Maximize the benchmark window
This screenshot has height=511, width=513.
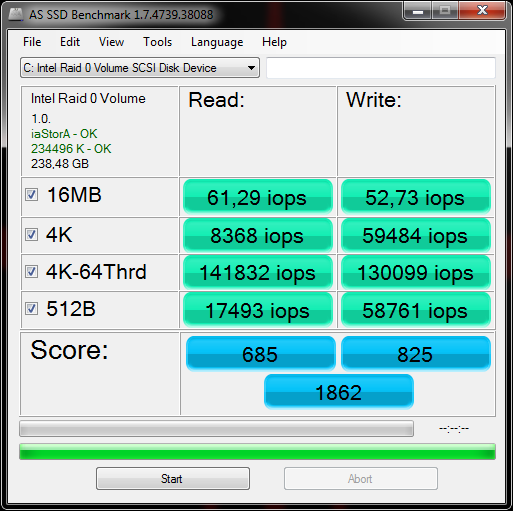coord(445,11)
